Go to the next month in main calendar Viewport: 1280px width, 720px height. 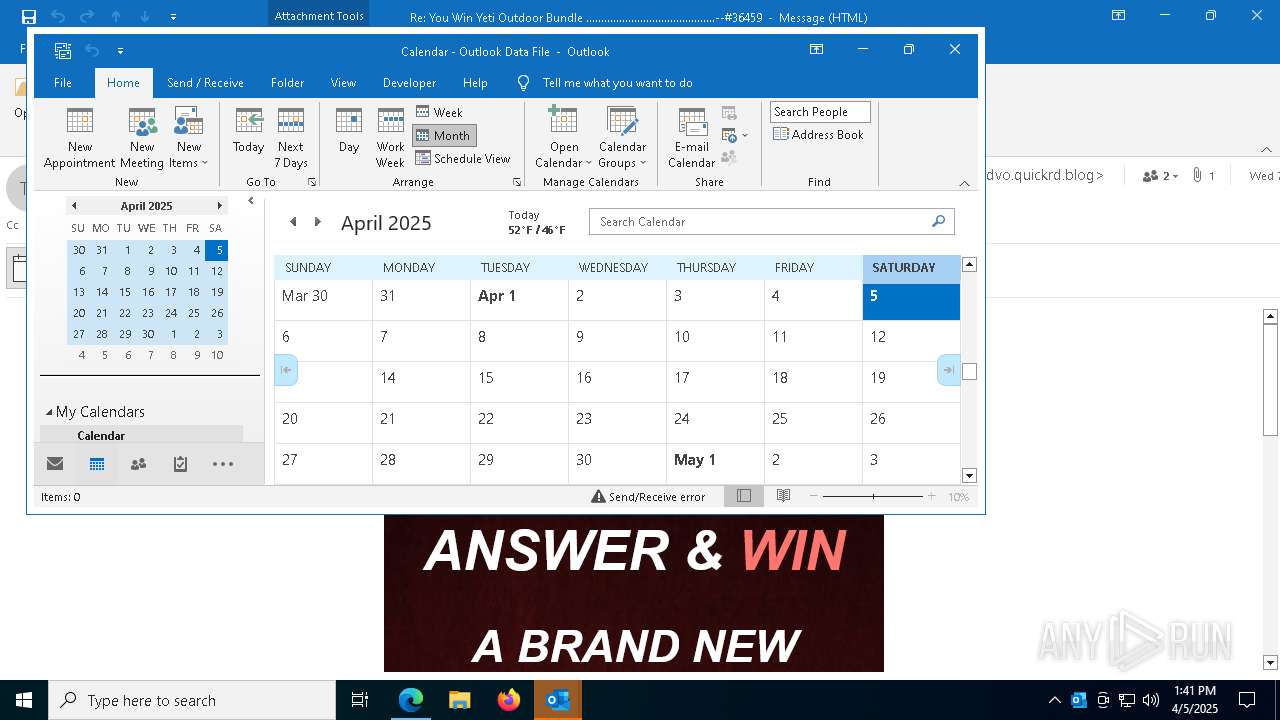tap(318, 222)
